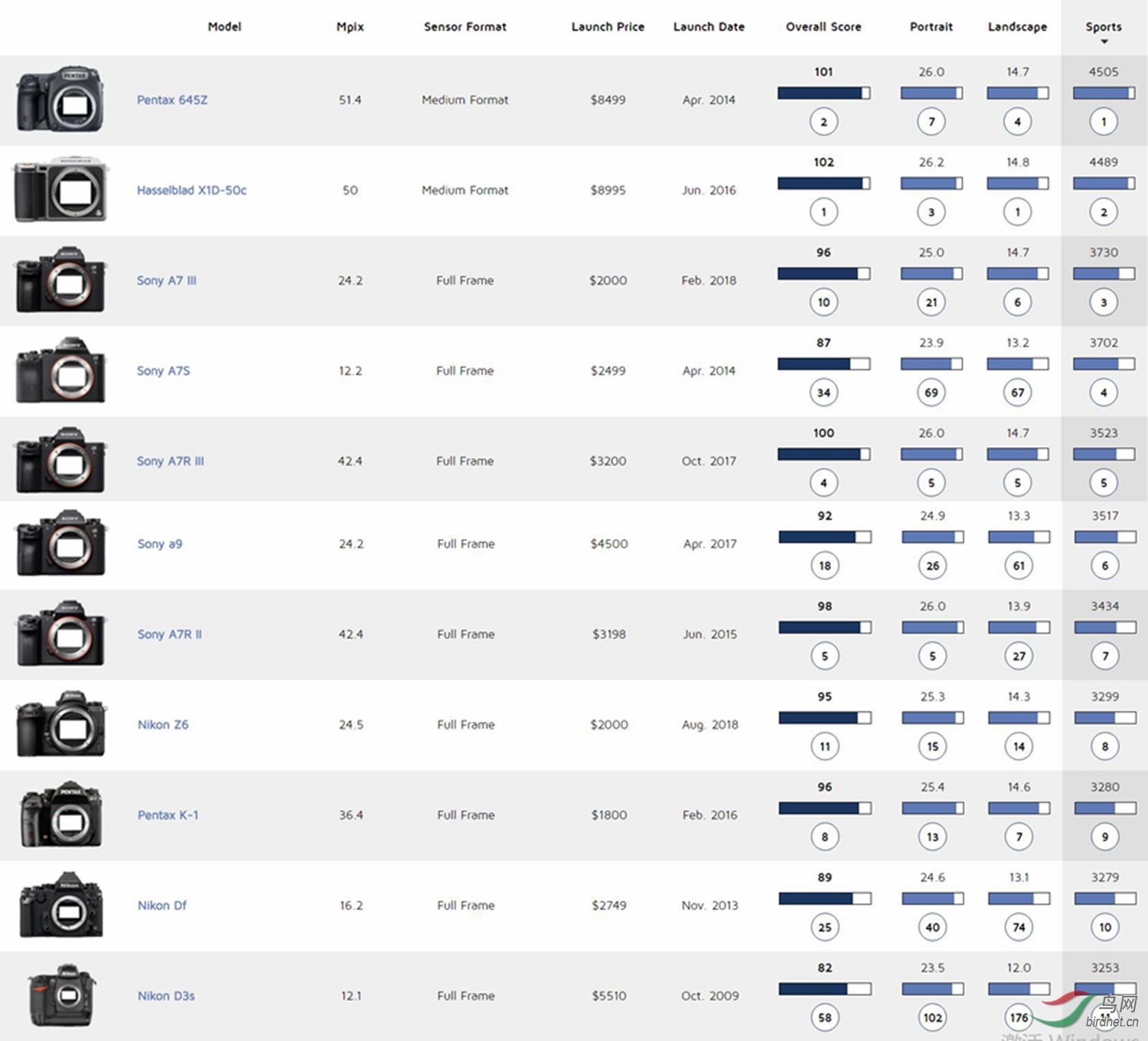Click the $8499 launch price cell
The image size is (1148, 1041).
(x=608, y=100)
